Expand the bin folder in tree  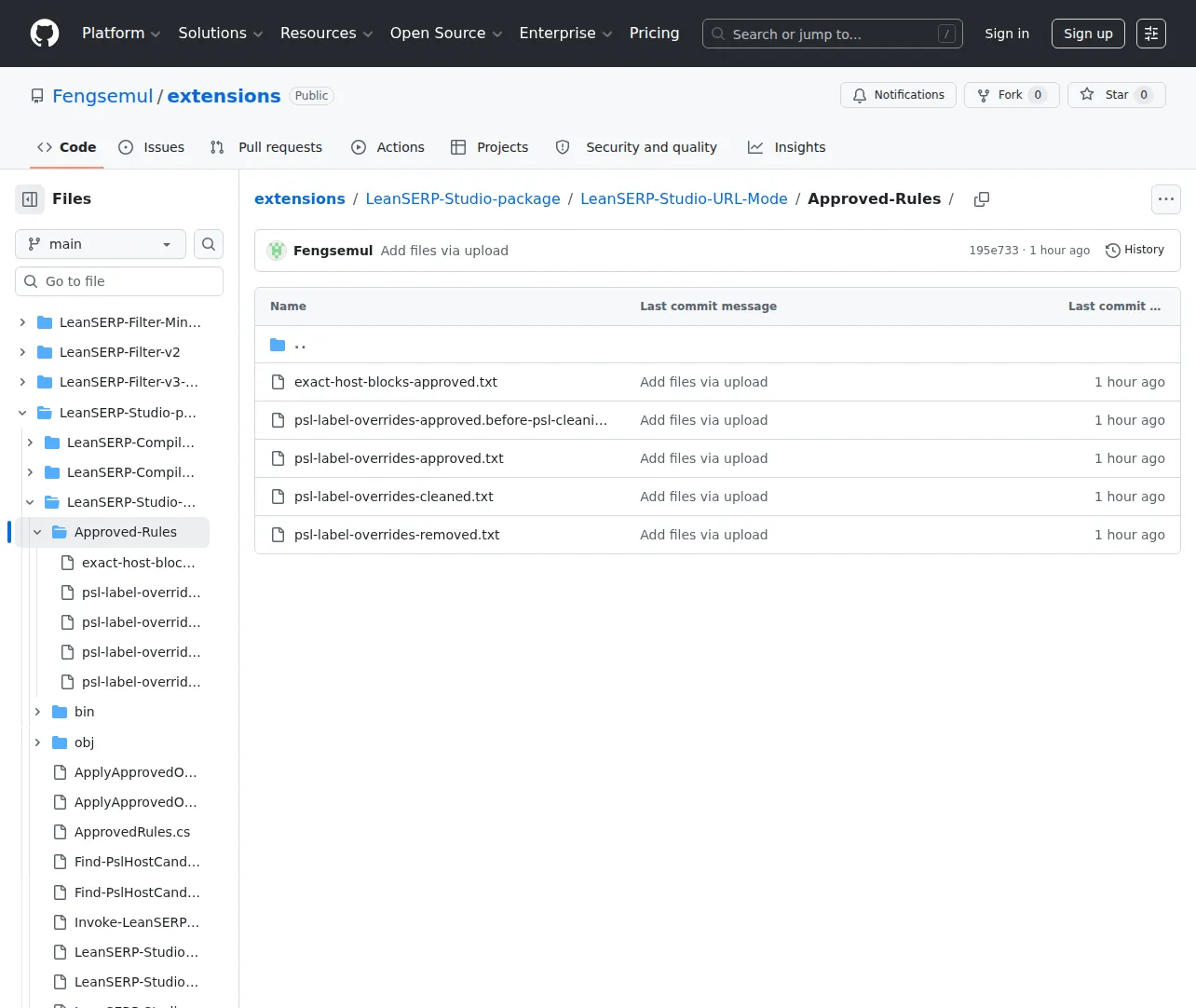(37, 712)
